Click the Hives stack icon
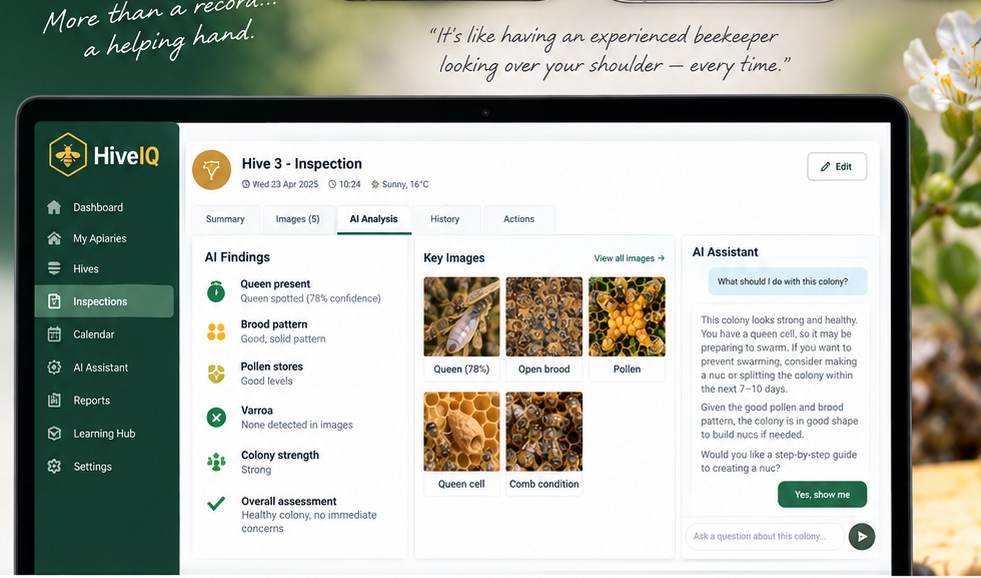Image resolution: width=981 pixels, height=578 pixels. point(54,268)
